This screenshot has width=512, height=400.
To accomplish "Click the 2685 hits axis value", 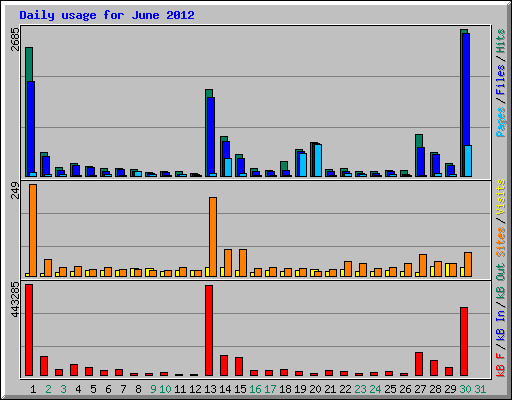I will (x=15, y=39).
